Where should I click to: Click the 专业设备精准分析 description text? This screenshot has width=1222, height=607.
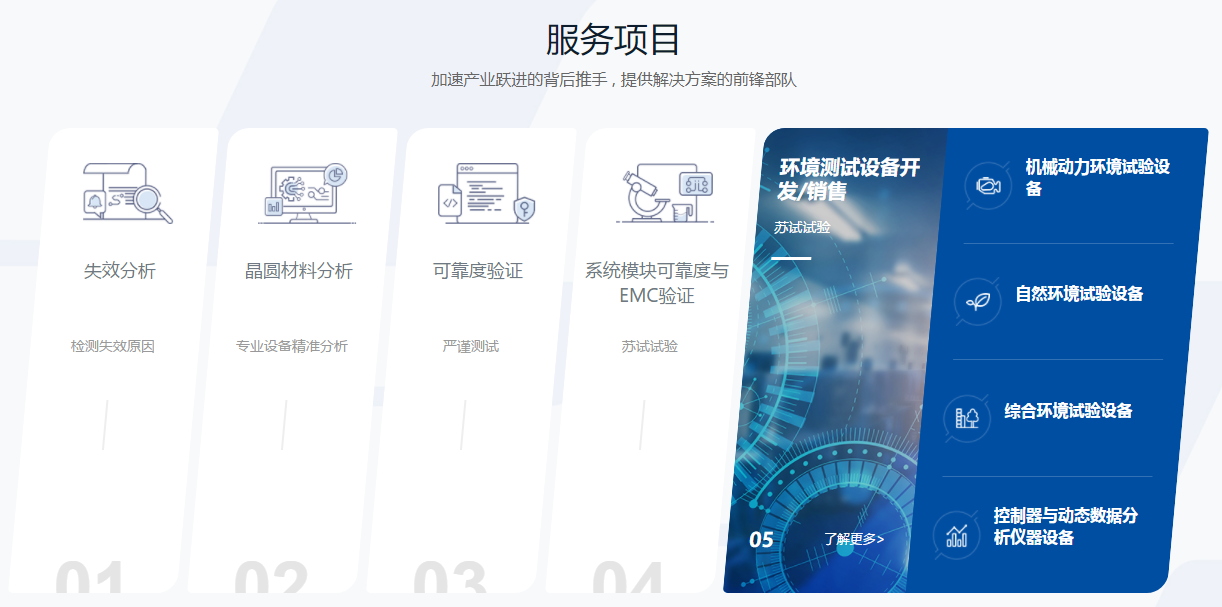(x=292, y=346)
